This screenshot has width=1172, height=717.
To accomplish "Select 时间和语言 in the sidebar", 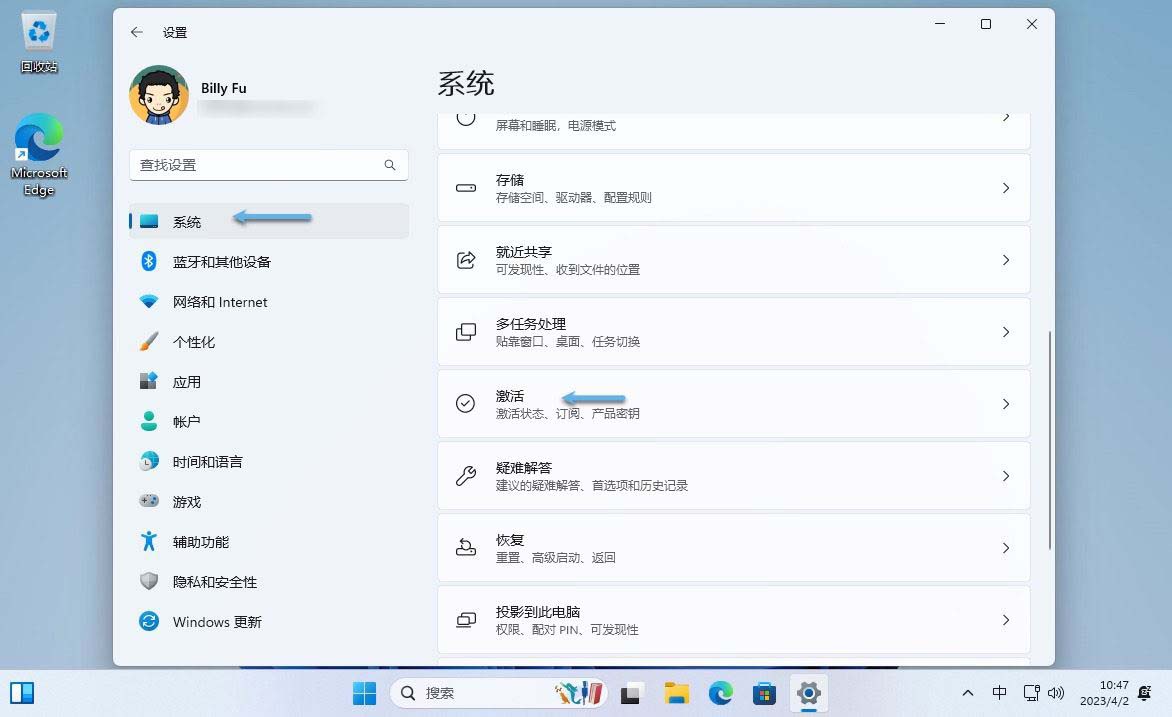I will (x=208, y=462).
